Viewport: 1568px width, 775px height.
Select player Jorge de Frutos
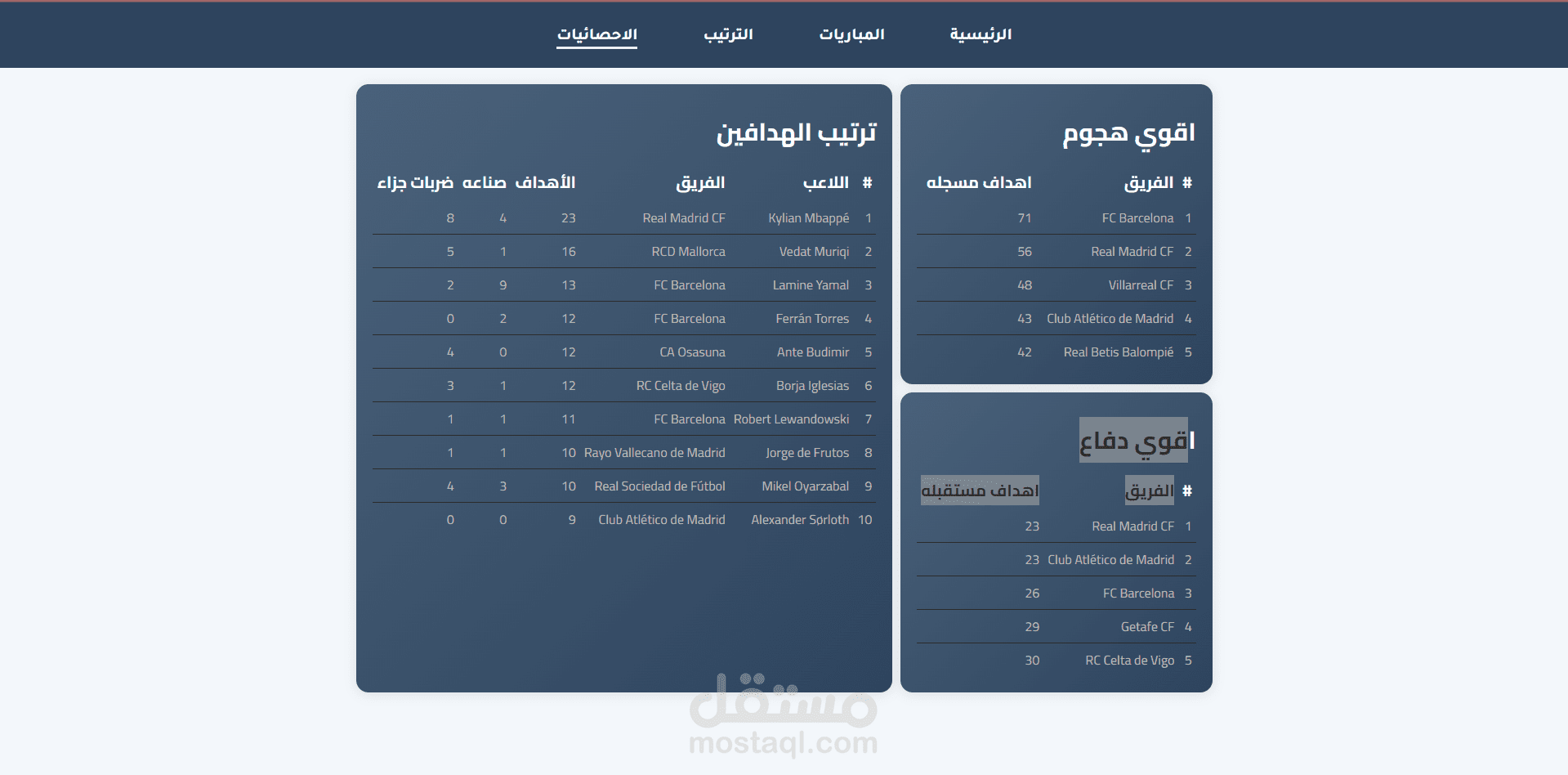pos(807,453)
